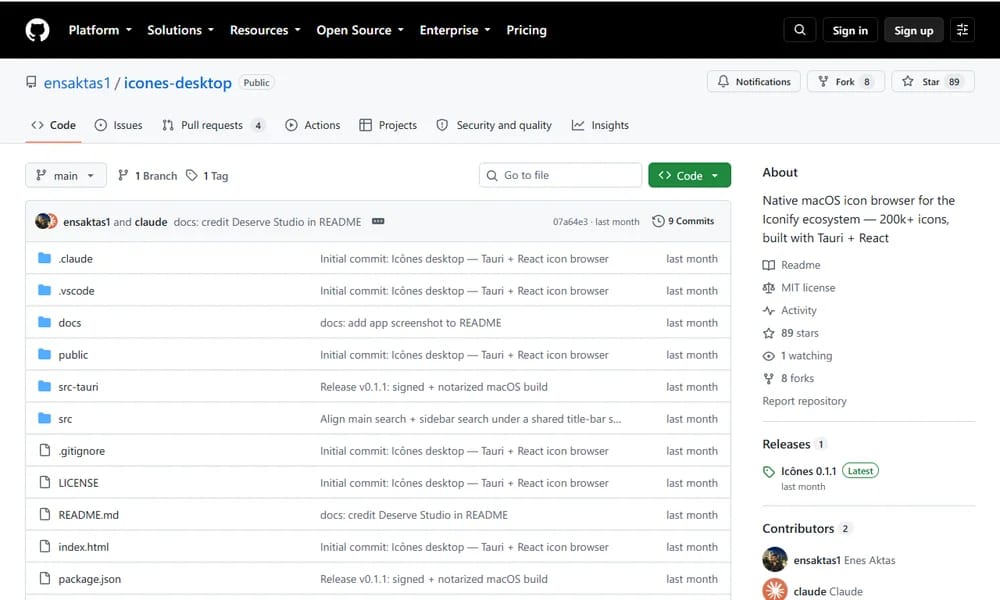Click the .claude folder icon
The width and height of the screenshot is (1000, 600).
[x=44, y=258]
